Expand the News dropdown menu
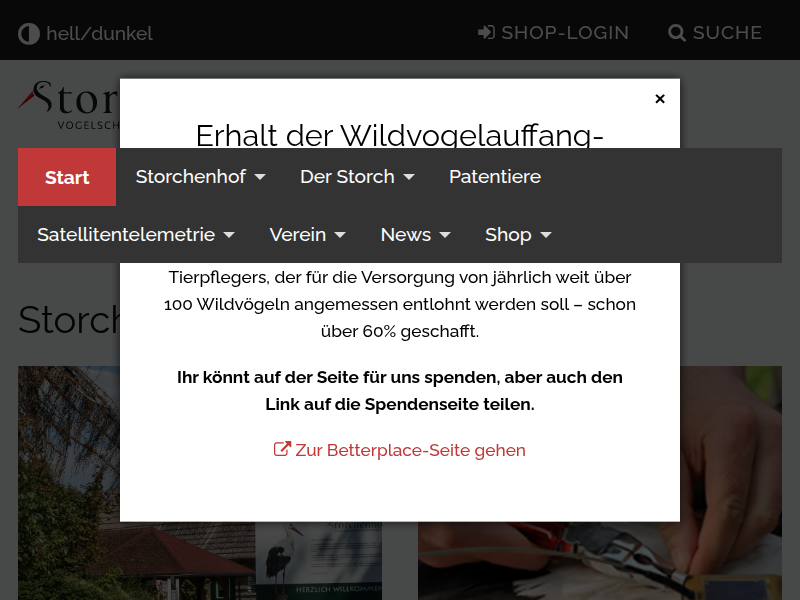 tap(415, 235)
